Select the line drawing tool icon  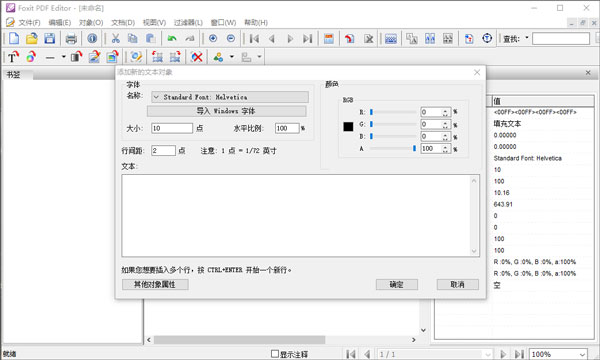(50, 58)
